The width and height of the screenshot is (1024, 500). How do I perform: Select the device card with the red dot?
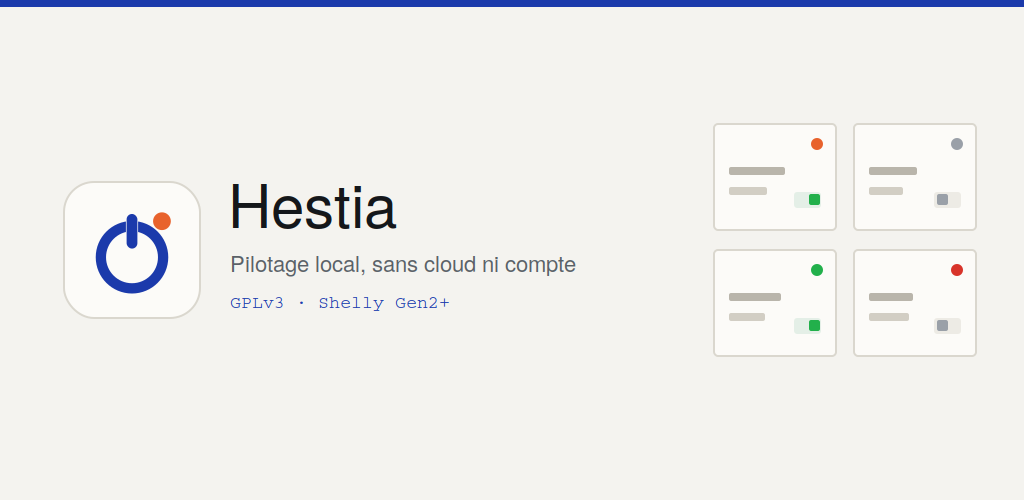pos(914,303)
